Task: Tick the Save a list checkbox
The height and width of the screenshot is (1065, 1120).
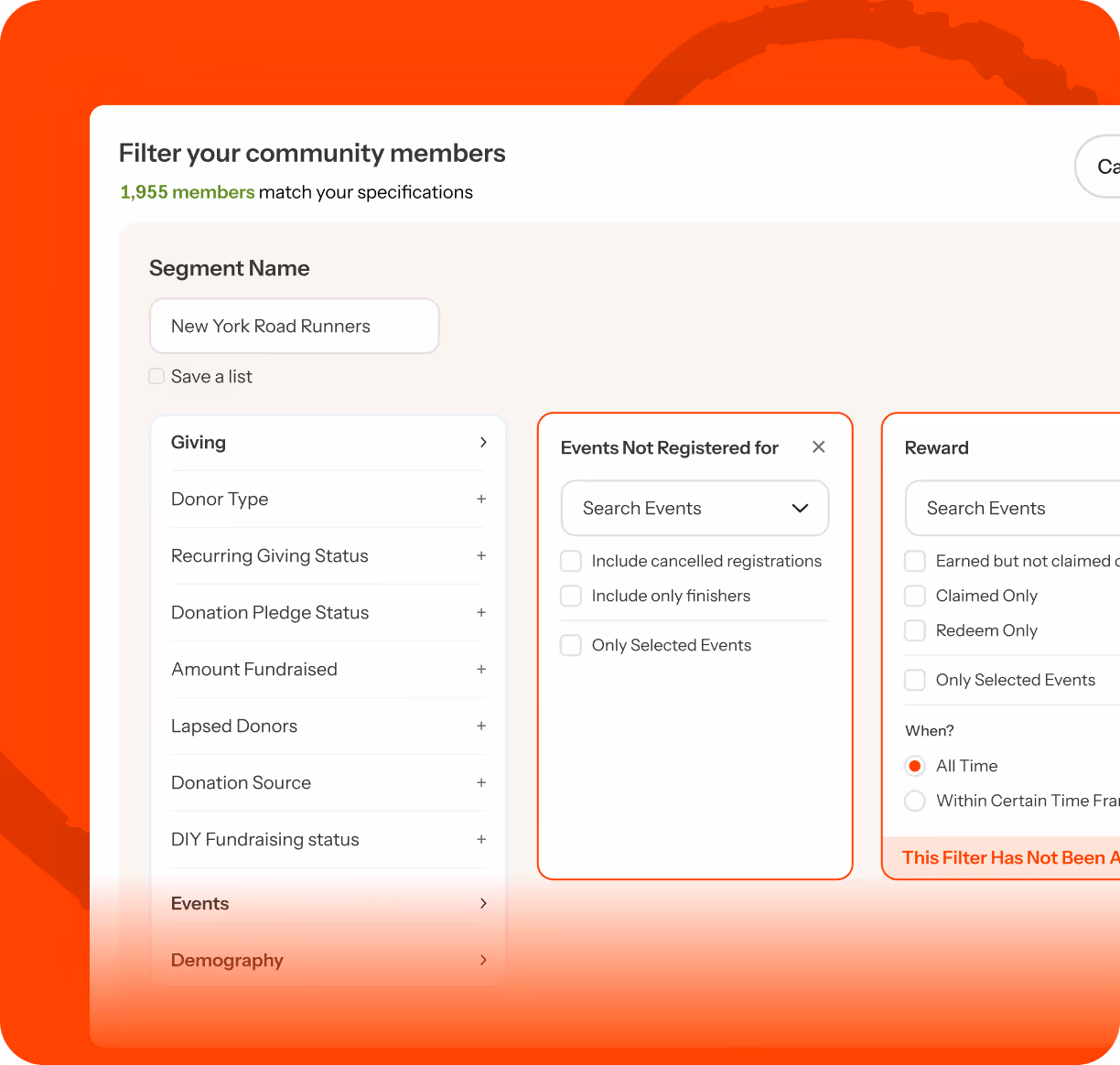Action: tap(156, 376)
